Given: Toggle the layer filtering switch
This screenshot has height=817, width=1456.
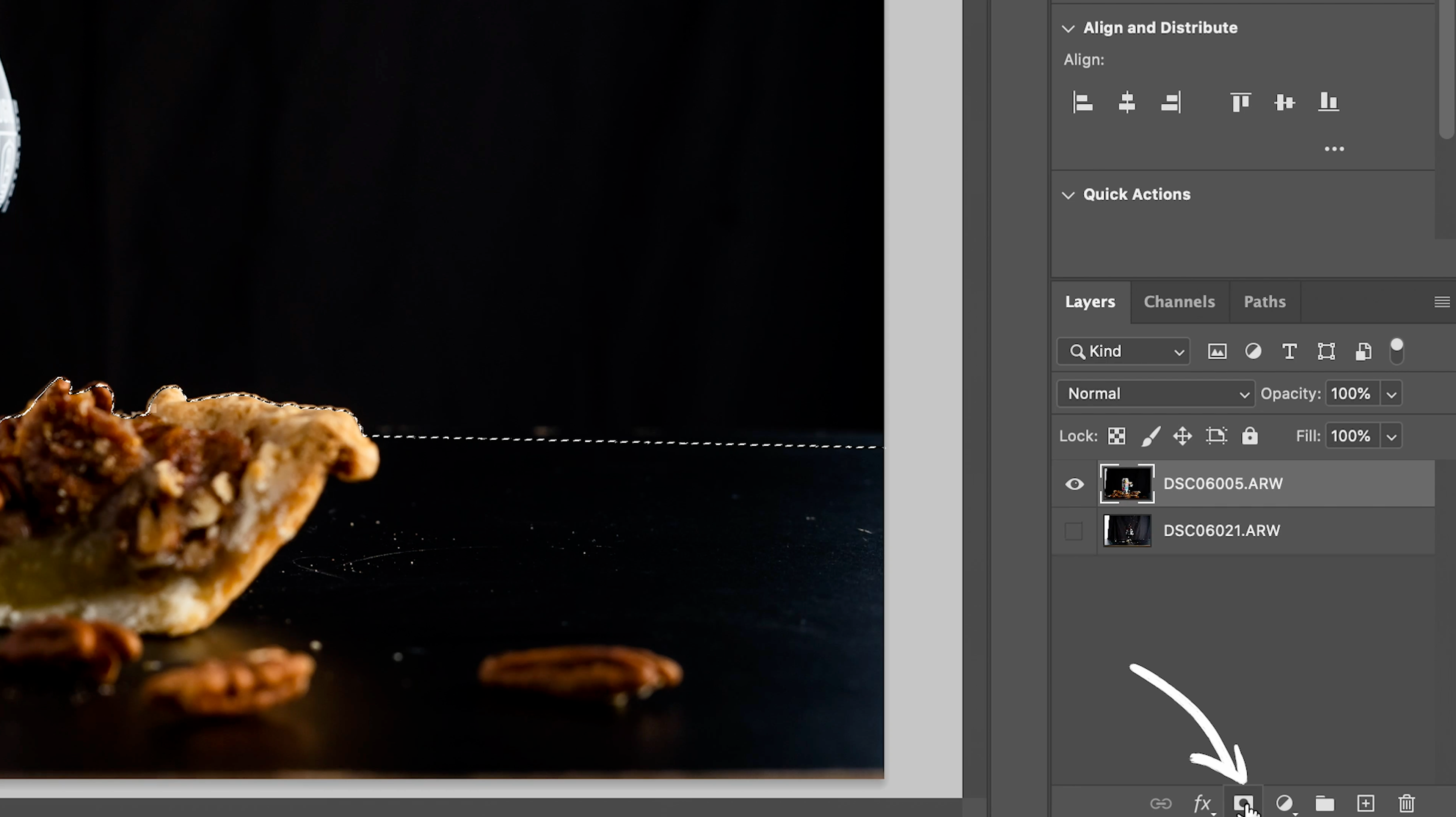Looking at the screenshot, I should 1396,351.
